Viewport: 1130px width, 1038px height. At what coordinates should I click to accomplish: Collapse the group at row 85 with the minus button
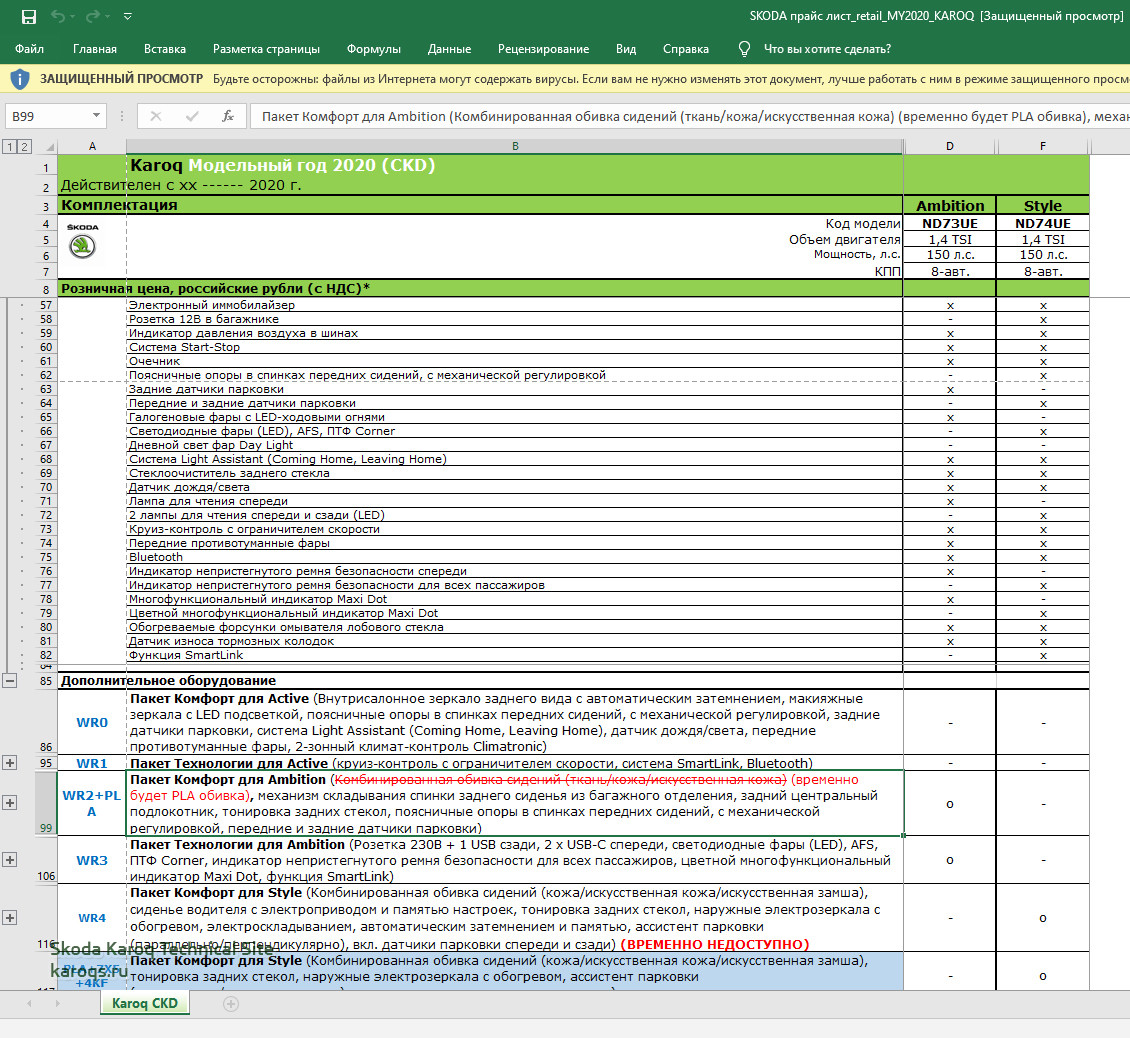(x=10, y=680)
